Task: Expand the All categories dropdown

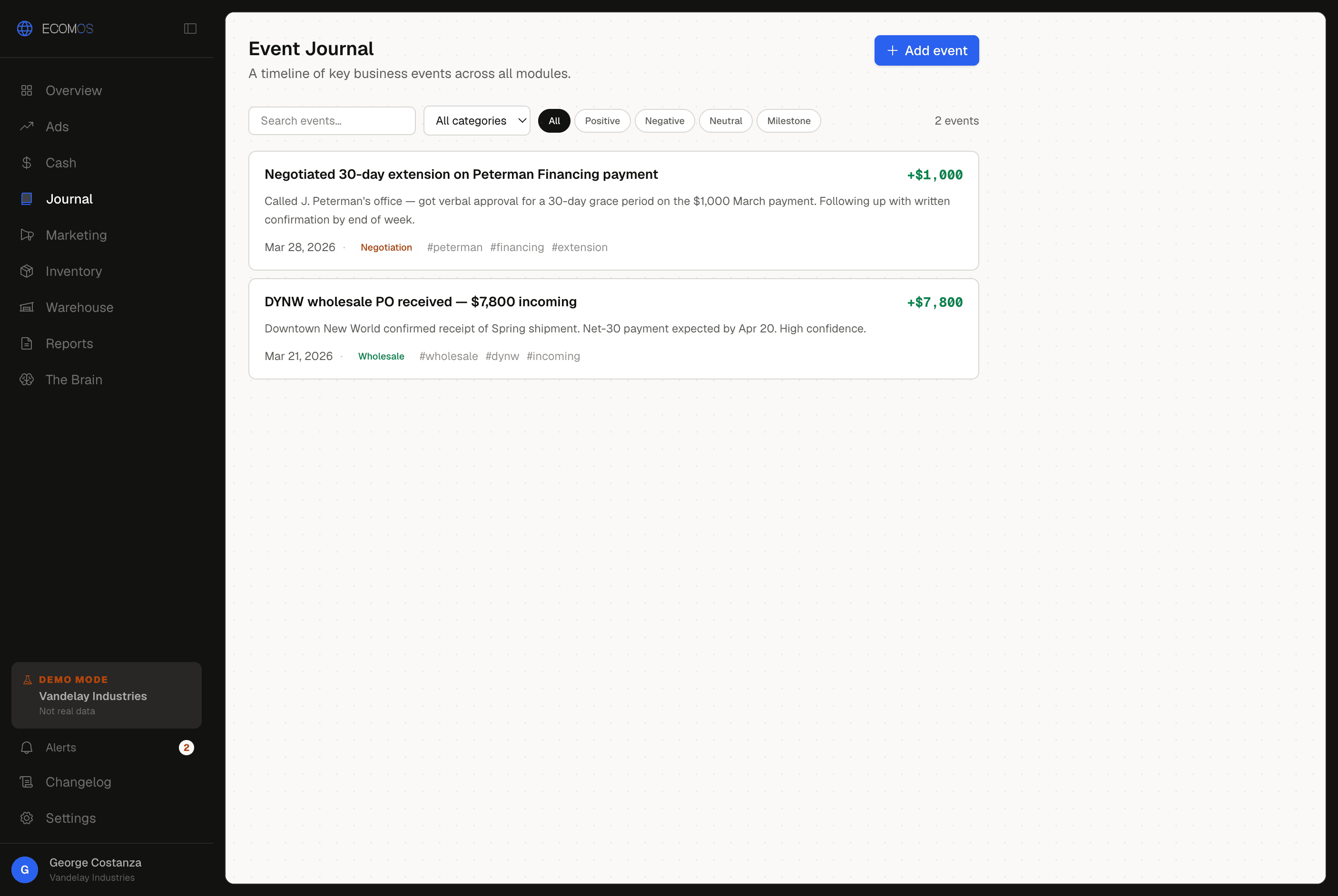Action: 477,121
